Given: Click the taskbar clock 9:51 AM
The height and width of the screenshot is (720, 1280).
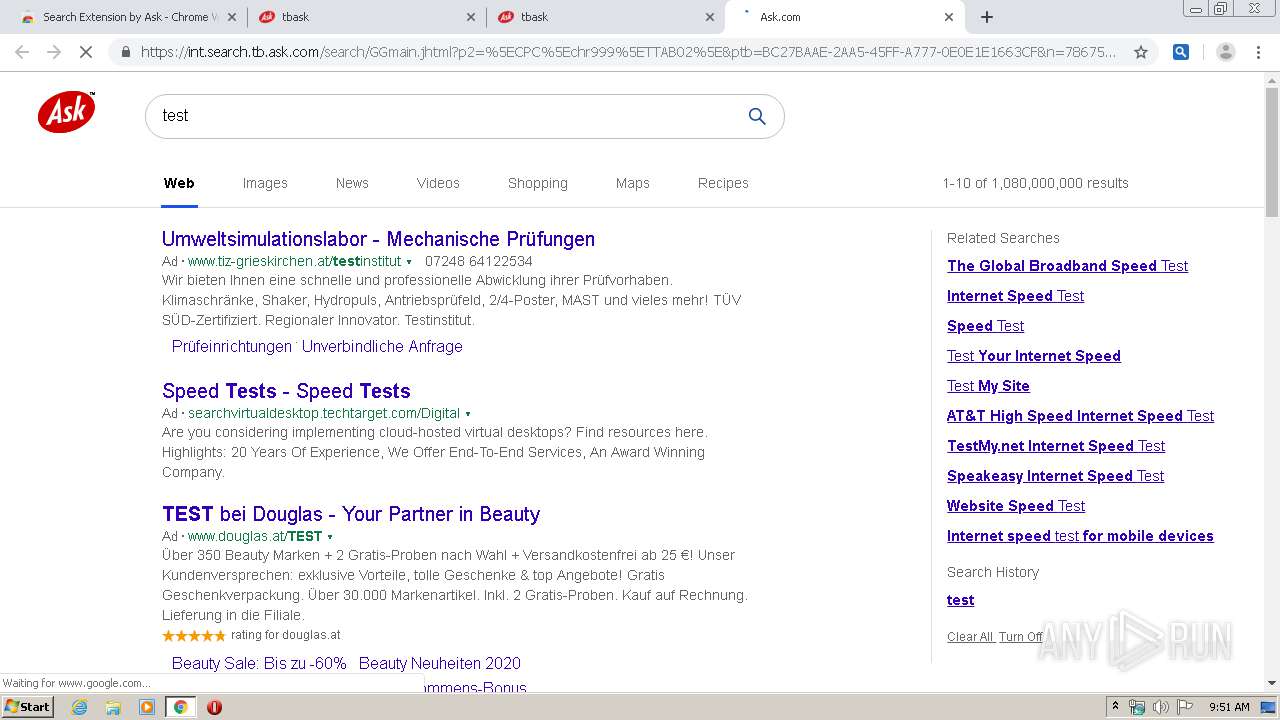Looking at the screenshot, I should [1229, 707].
